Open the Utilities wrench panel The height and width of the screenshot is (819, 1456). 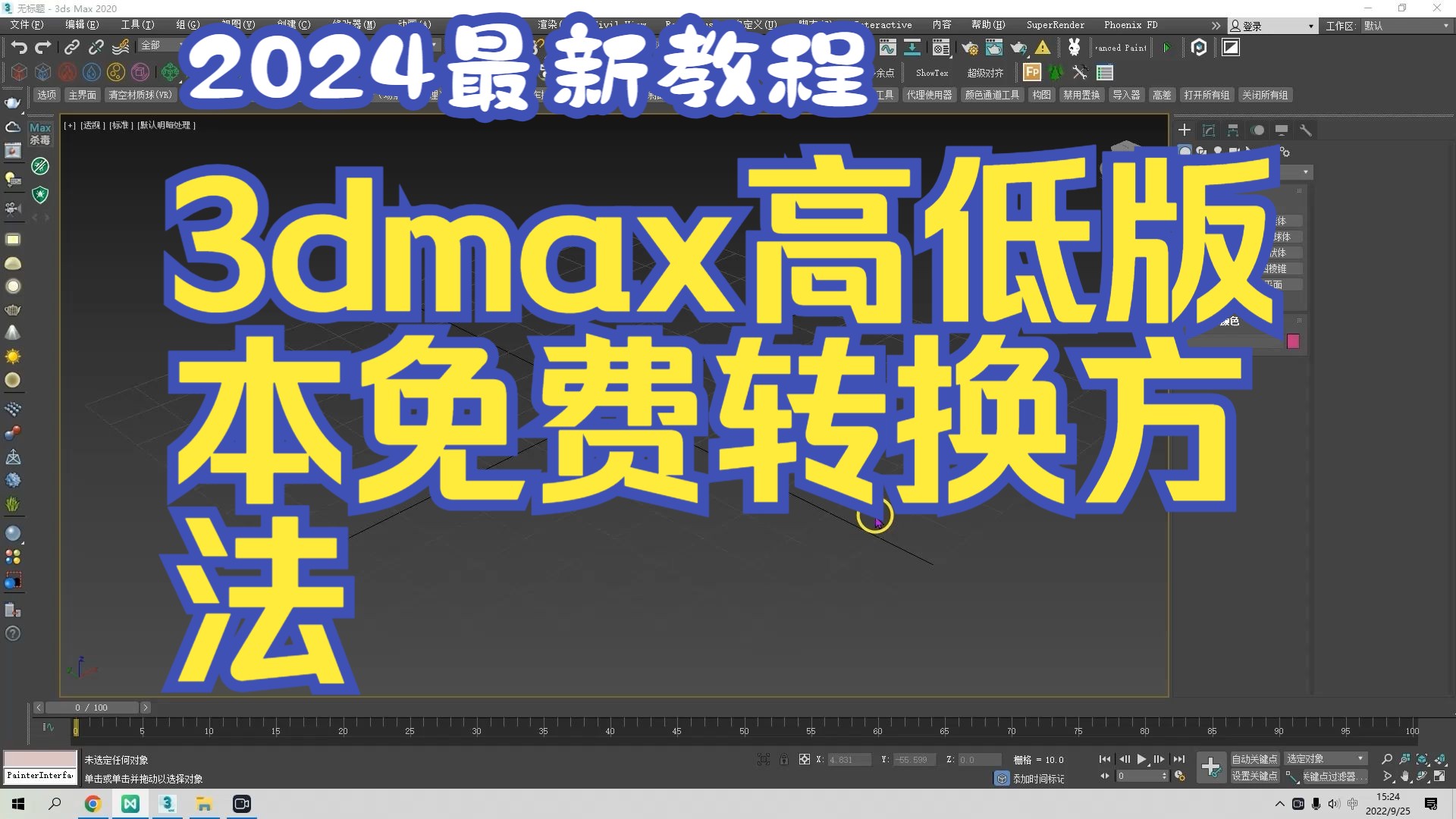pos(1306,130)
